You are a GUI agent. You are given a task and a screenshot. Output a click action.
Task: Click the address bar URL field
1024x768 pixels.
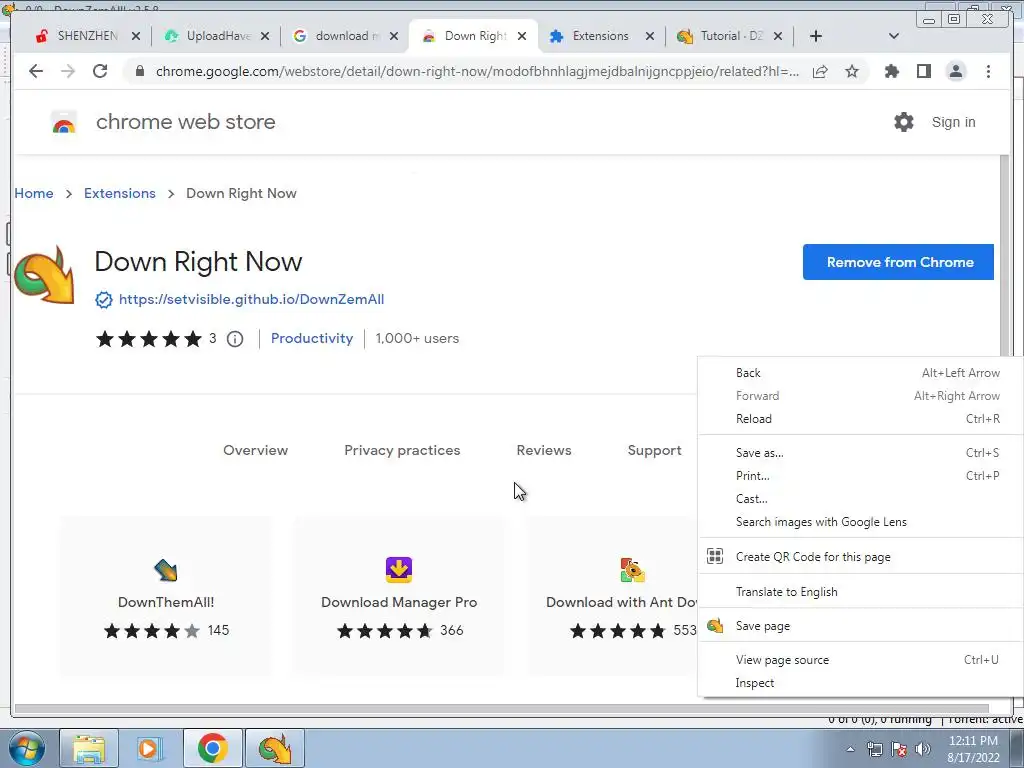pyautogui.click(x=477, y=71)
